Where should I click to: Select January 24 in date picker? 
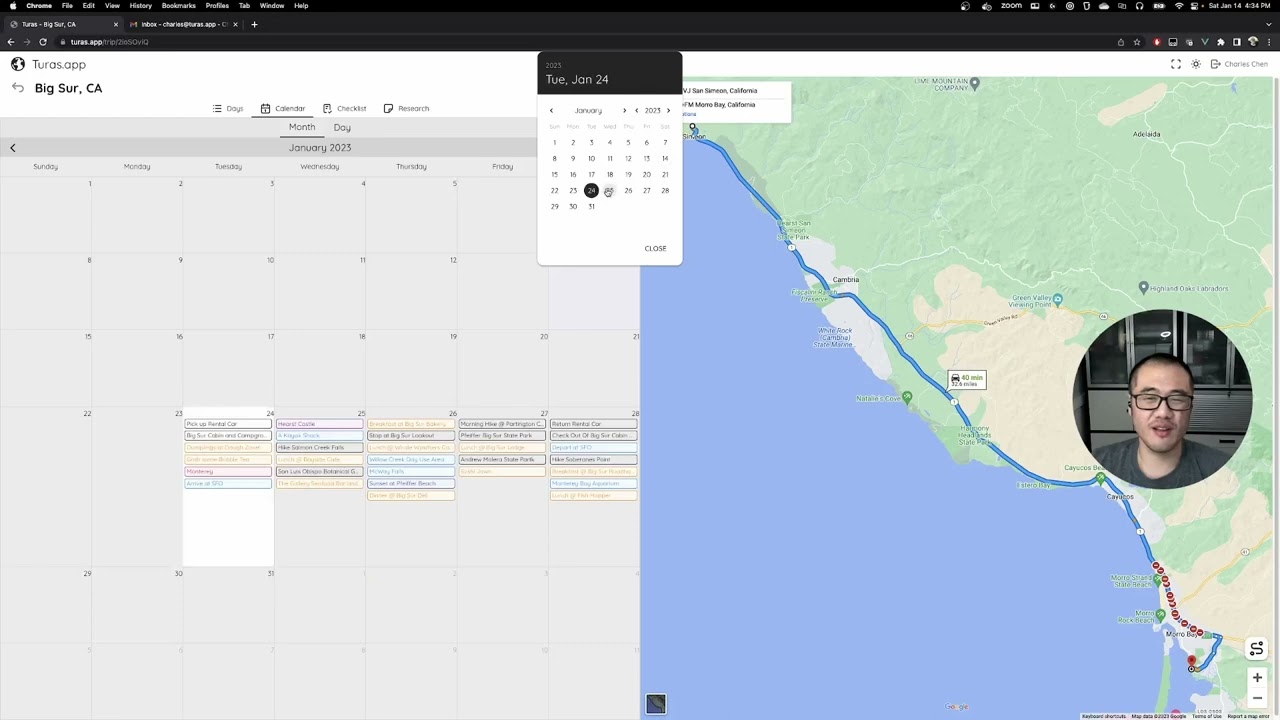(x=591, y=190)
